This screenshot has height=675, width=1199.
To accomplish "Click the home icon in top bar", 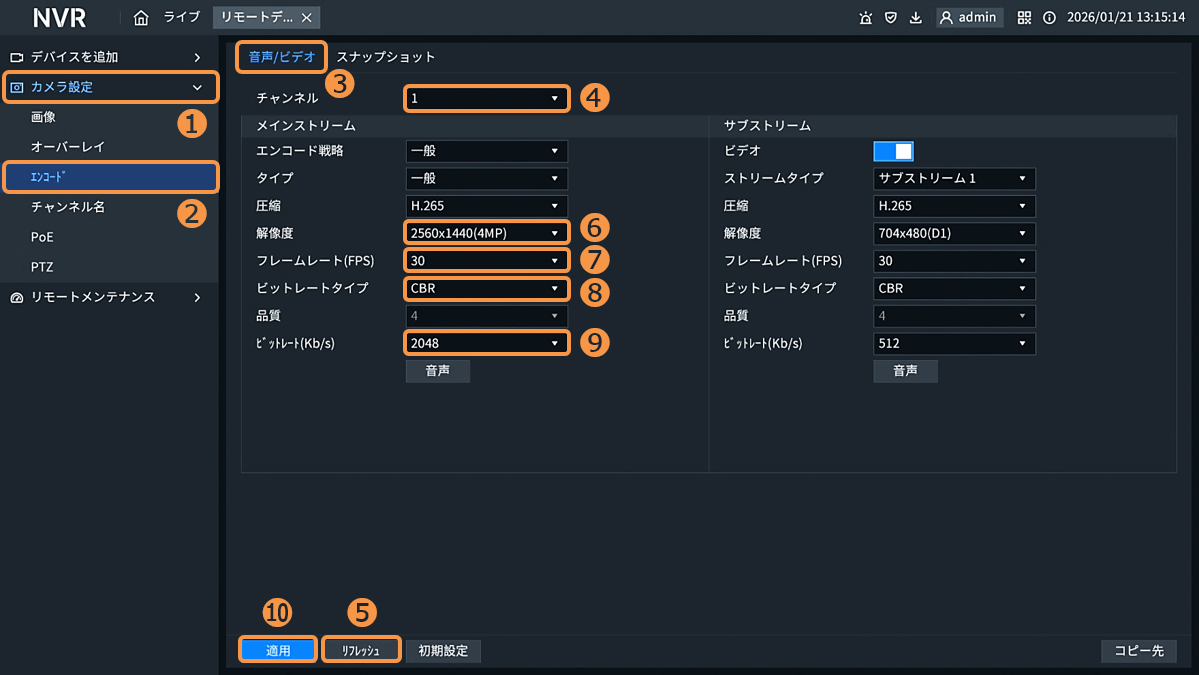I will tap(141, 18).
